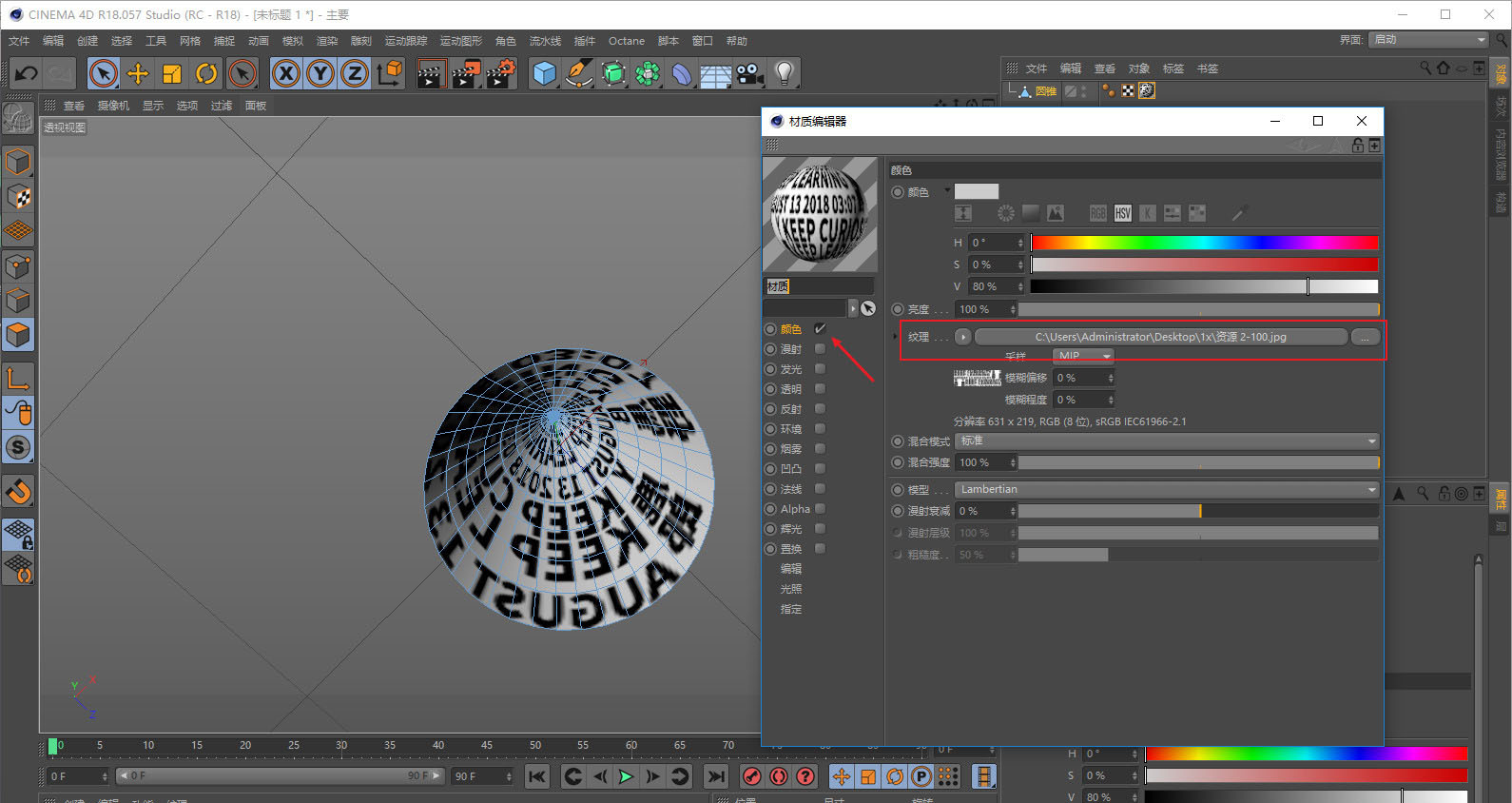Open the 文件 menu in menu bar

coord(19,41)
